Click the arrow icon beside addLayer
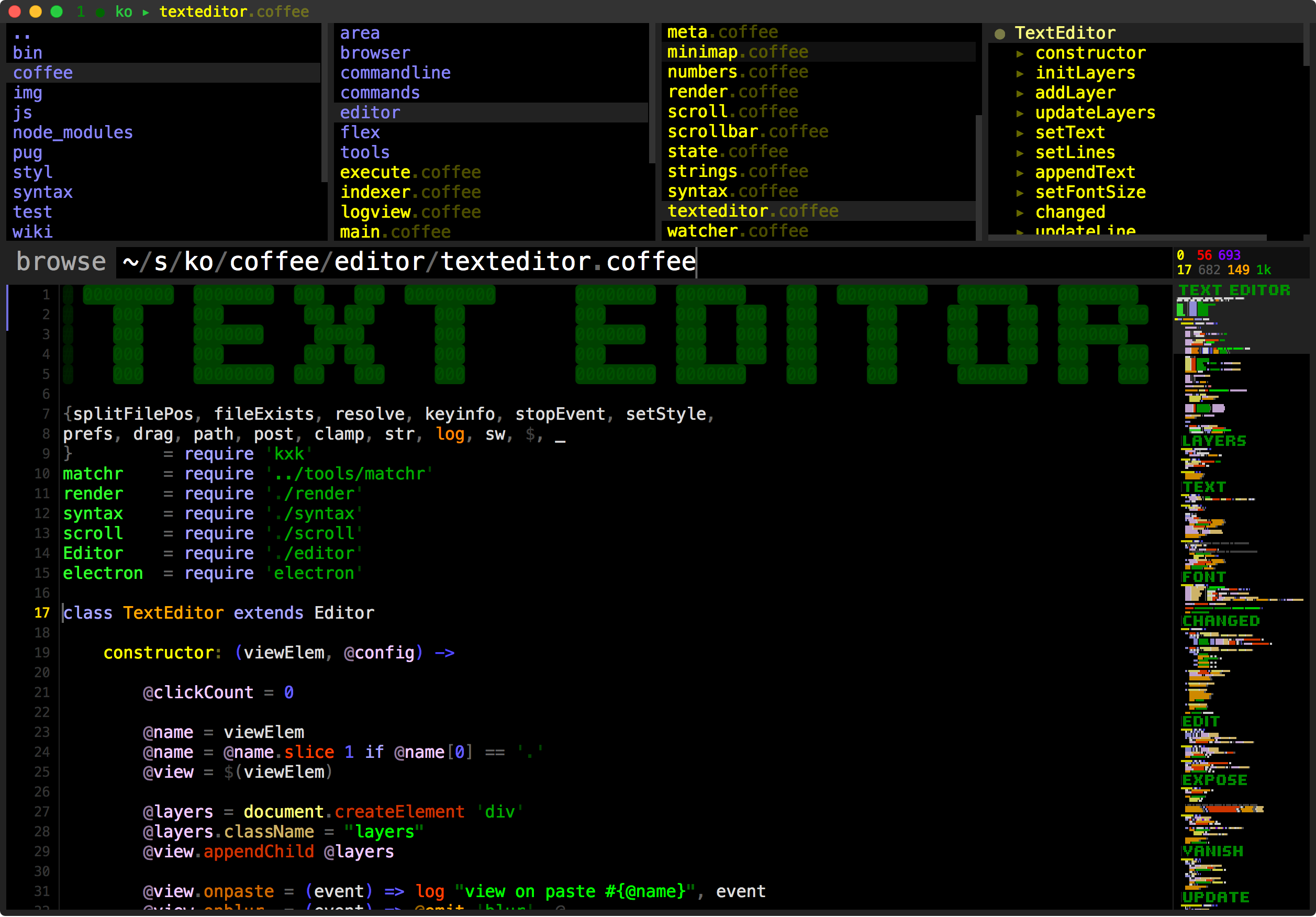This screenshot has width=1316, height=917. (1020, 93)
